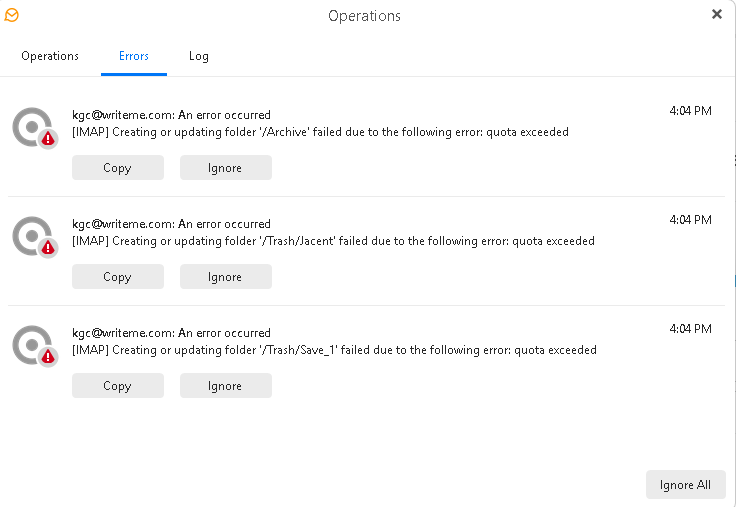Open the Log tab
The image size is (736, 507).
point(199,56)
